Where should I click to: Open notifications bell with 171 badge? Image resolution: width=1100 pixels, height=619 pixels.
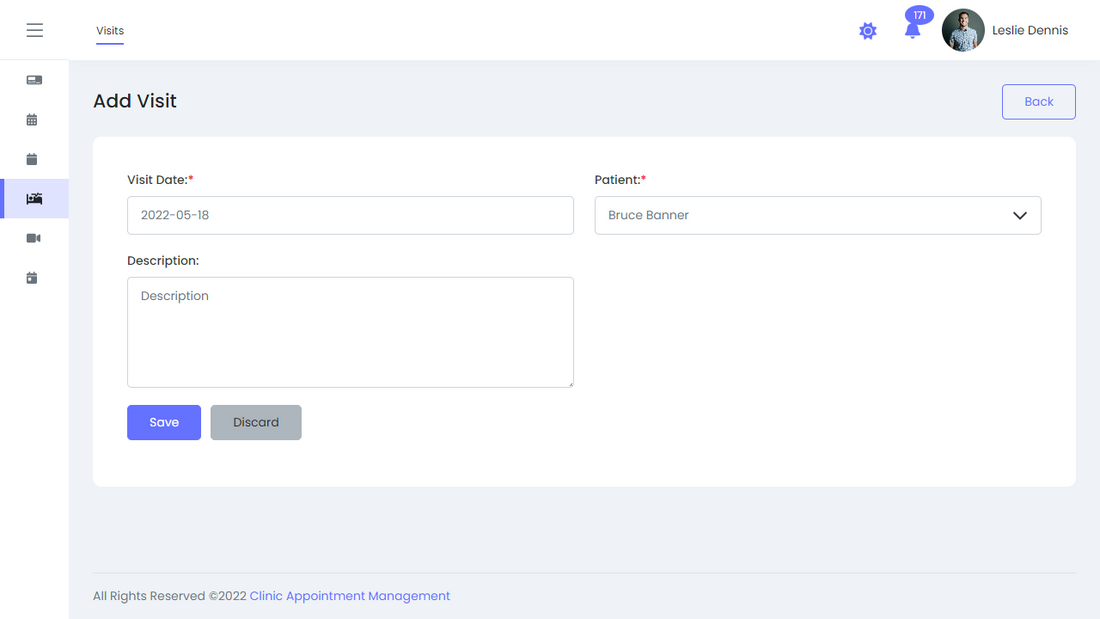912,30
